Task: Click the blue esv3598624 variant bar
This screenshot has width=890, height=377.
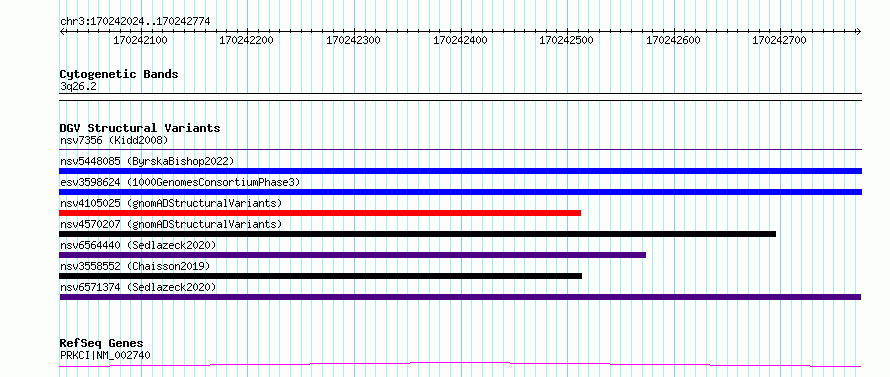Action: pyautogui.click(x=460, y=192)
